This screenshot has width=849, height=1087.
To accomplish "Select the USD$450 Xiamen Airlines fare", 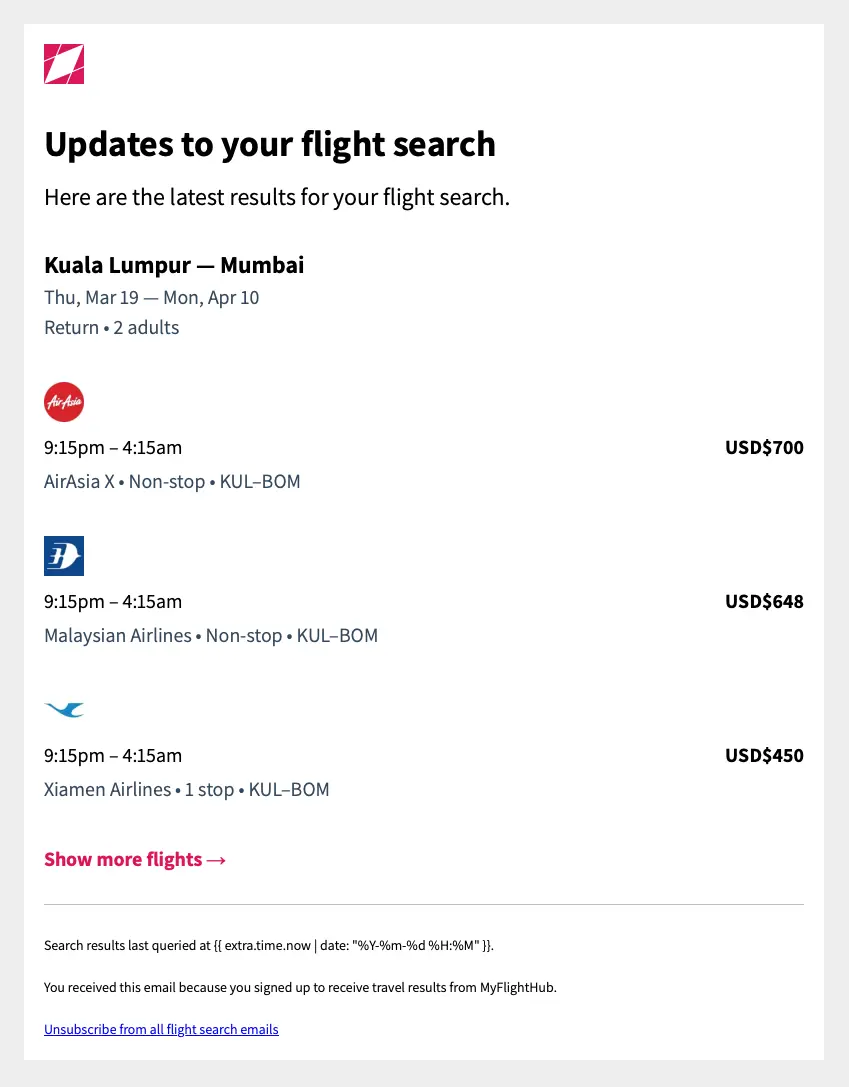I will coord(764,755).
